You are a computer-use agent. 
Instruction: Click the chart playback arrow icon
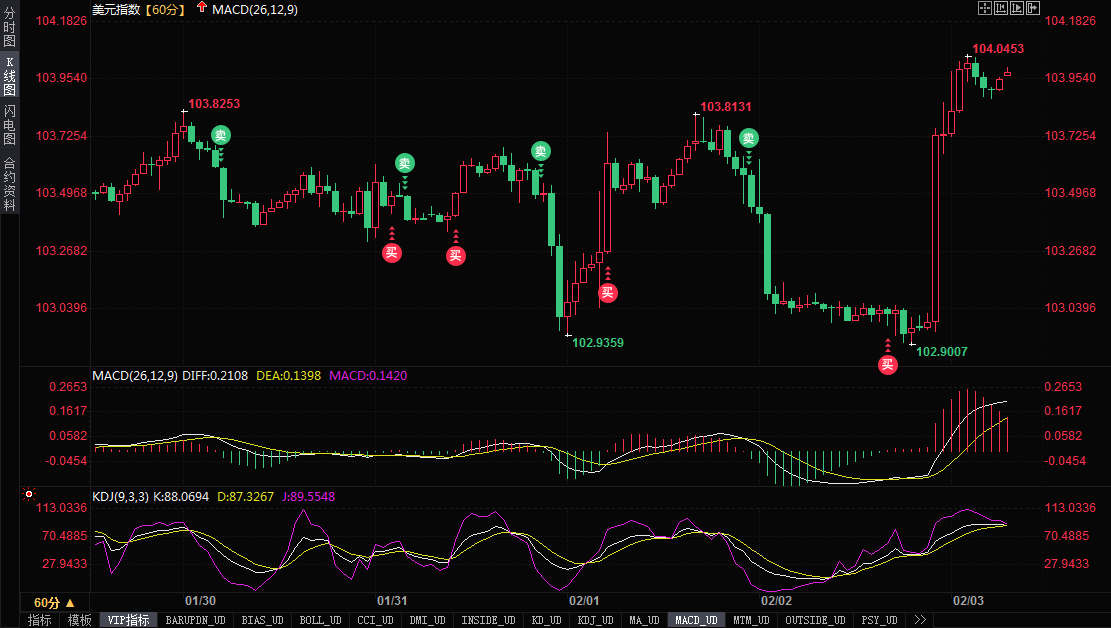[1018, 8]
